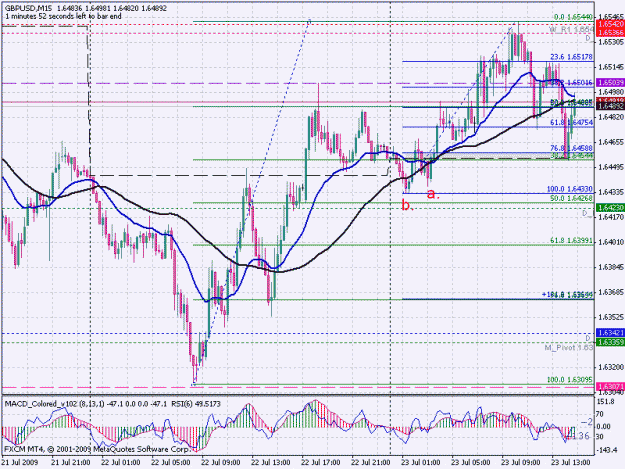Click the 1.64010 price scale value
This screenshot has height=469, width=625.
[611, 242]
